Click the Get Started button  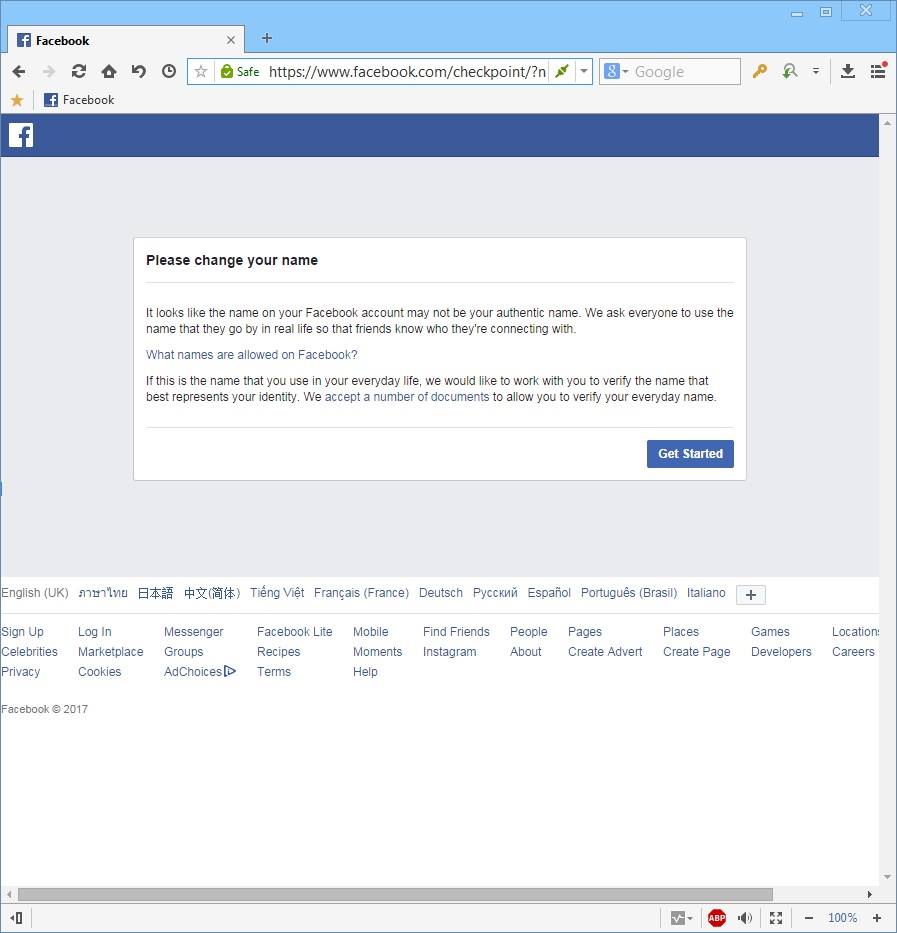click(690, 454)
